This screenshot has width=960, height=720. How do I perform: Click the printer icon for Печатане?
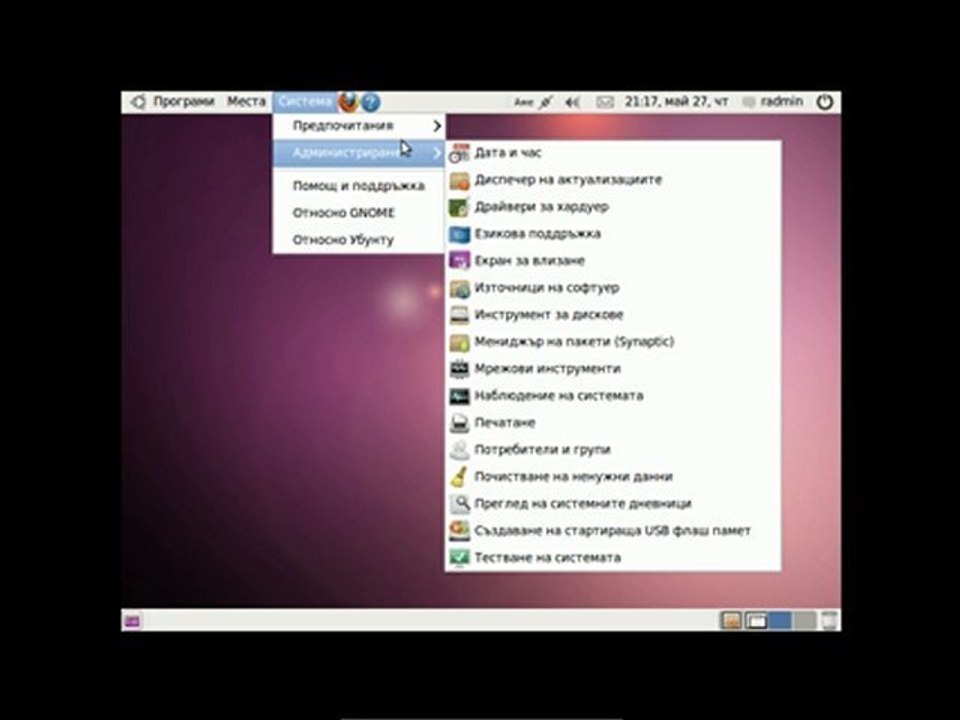[x=459, y=422]
